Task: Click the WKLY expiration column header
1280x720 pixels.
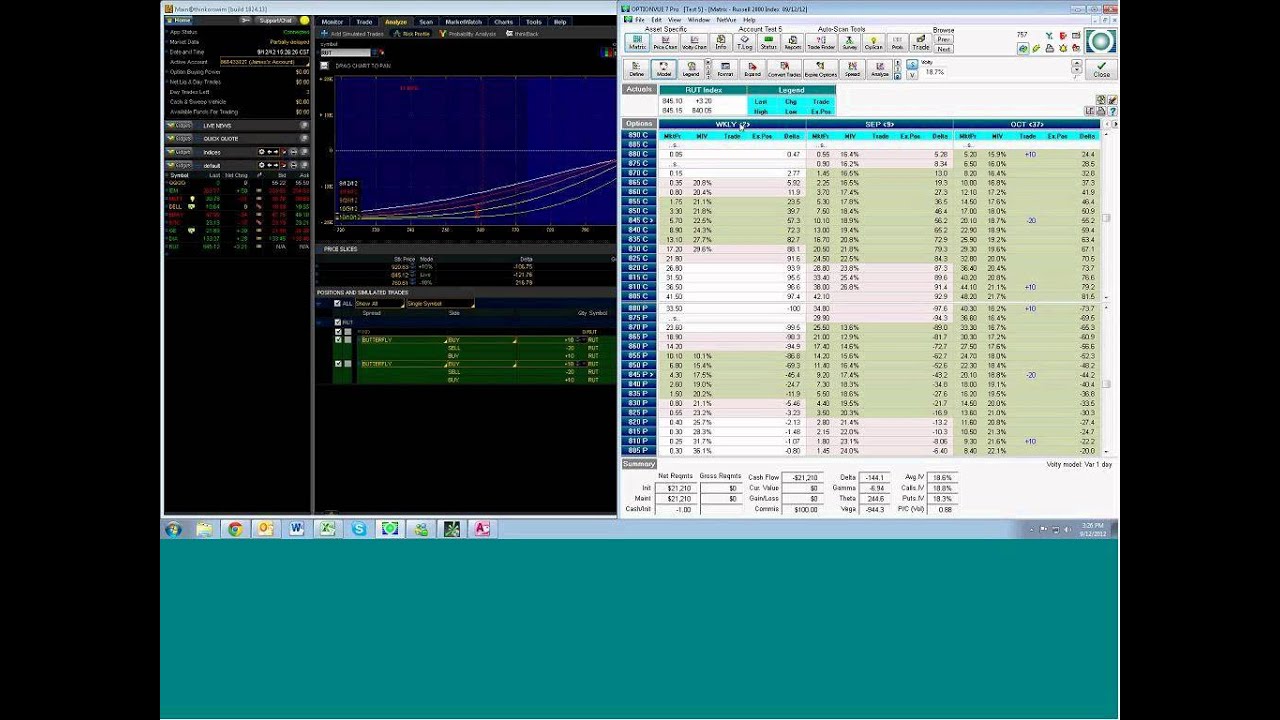Action: pos(732,125)
